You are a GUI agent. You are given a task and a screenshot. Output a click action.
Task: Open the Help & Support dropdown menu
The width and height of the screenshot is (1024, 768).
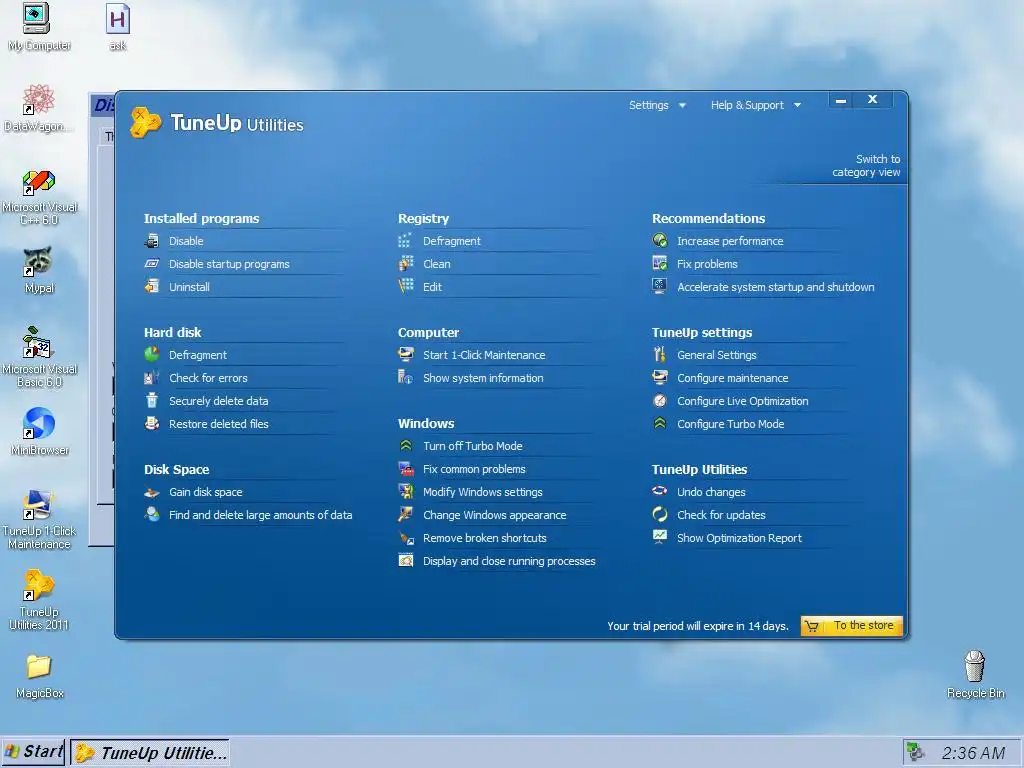coord(756,105)
